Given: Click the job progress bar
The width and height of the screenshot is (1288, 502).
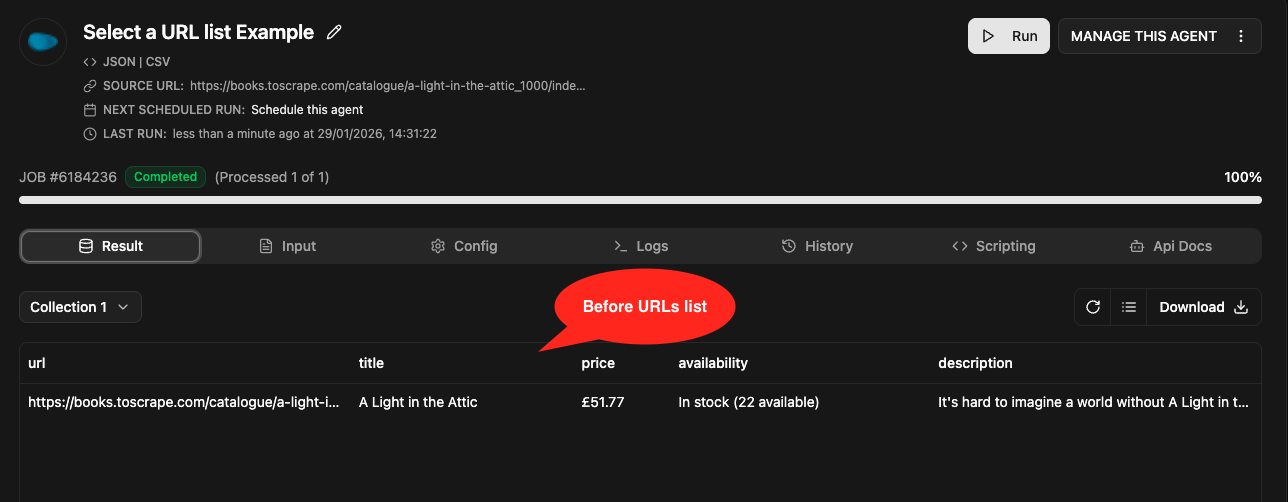Looking at the screenshot, I should [640, 200].
